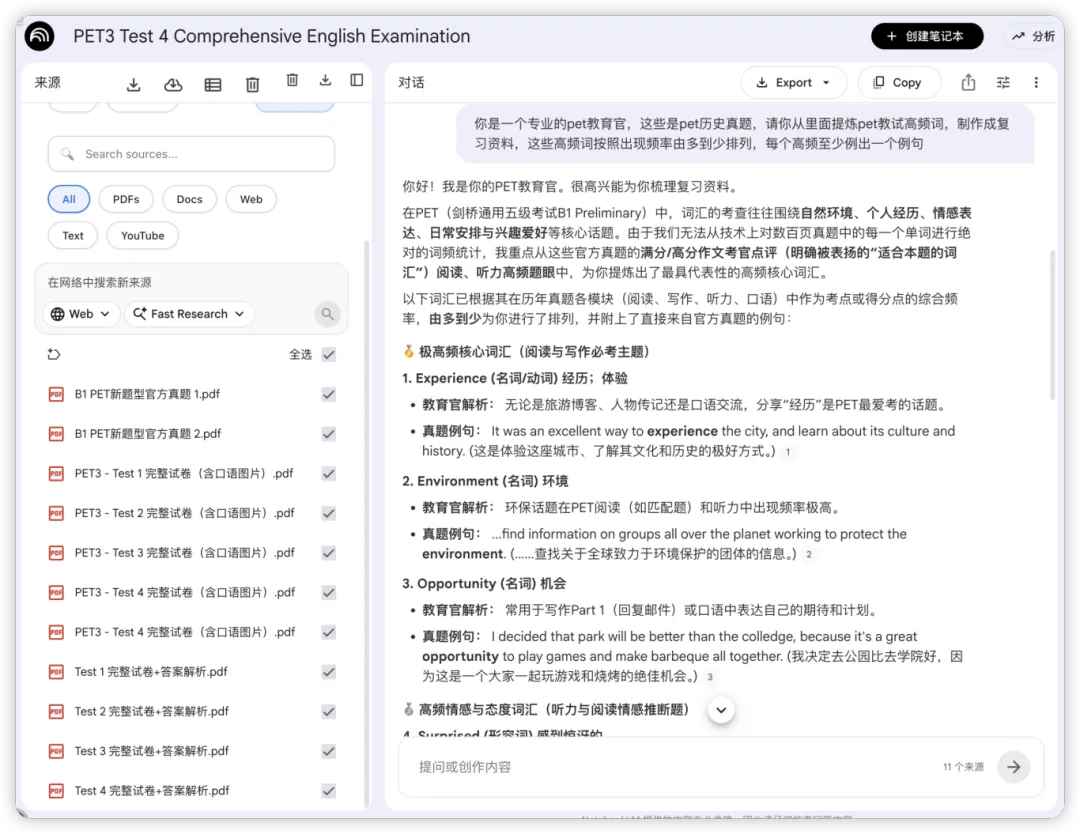Open Test 3 完整试卷+答案解析.pdf source

(152, 751)
